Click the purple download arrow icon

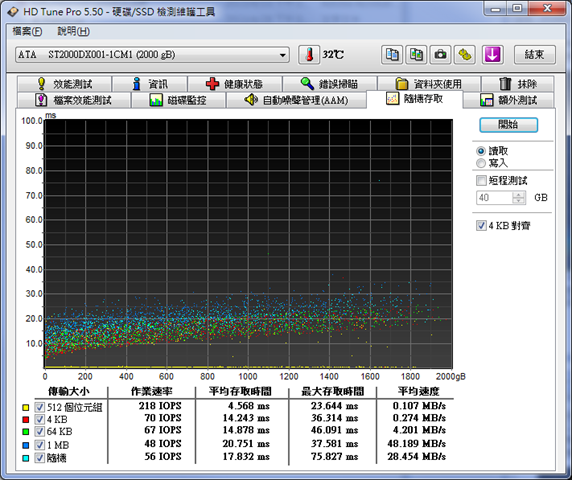[x=492, y=55]
